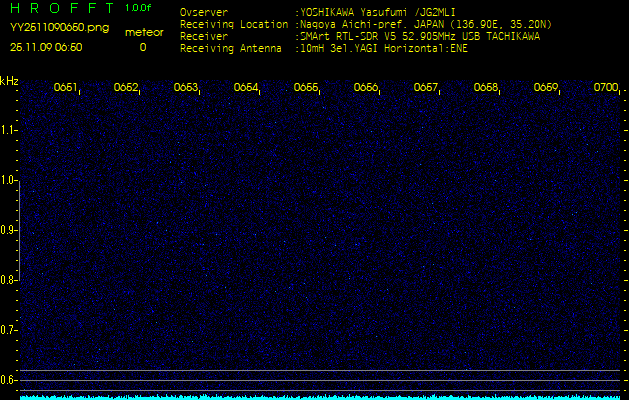Click the Receiver label
This screenshot has height=400, width=629.
point(204,37)
